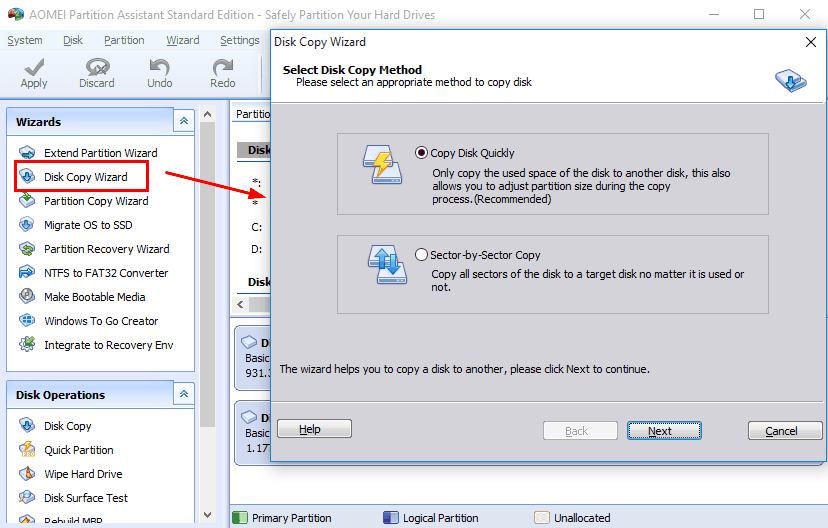
Task: Click the Apply checkmark toolbar icon
Action: pyautogui.click(x=34, y=67)
